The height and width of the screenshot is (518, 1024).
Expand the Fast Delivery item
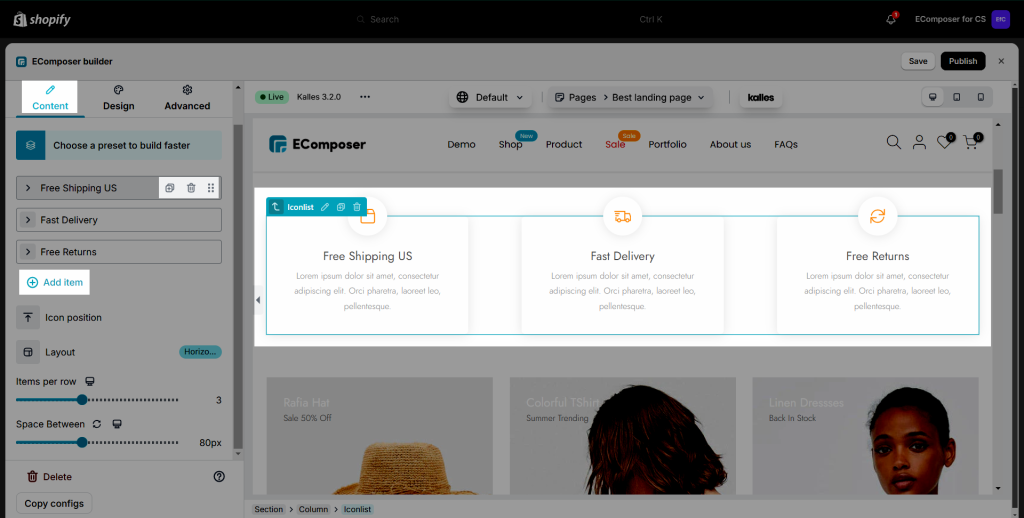click(28, 220)
